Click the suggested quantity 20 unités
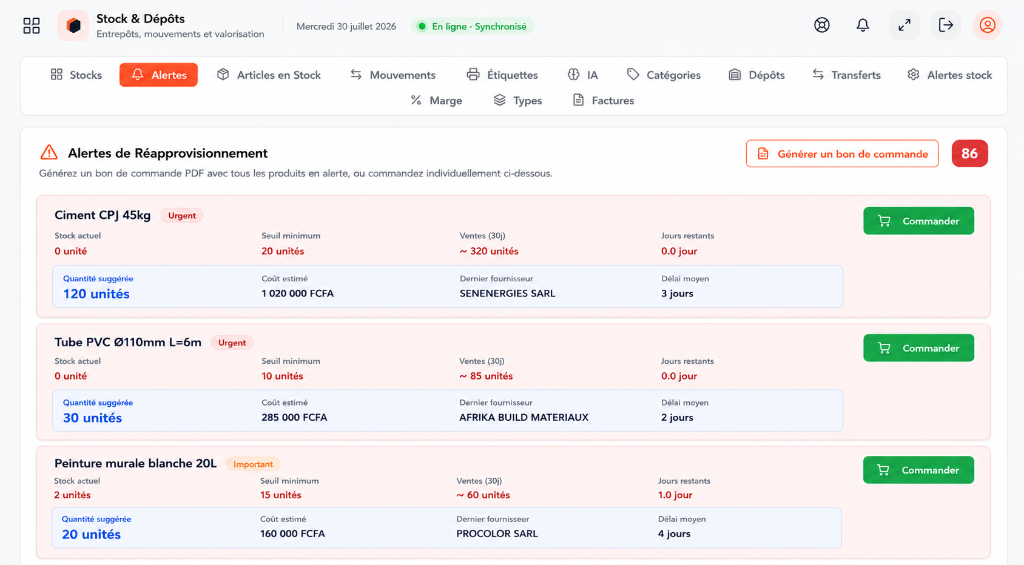 (91, 534)
